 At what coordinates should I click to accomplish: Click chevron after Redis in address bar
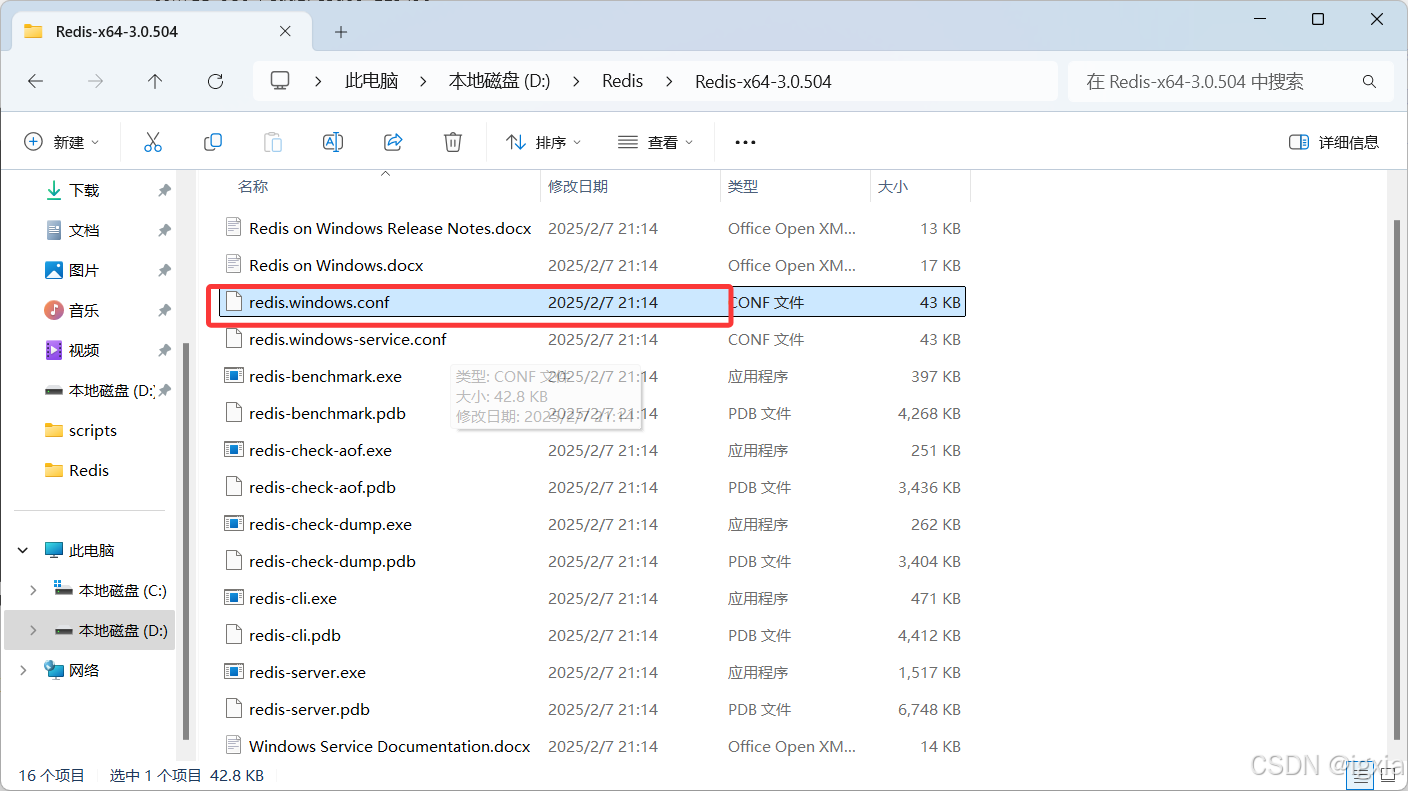[x=669, y=81]
